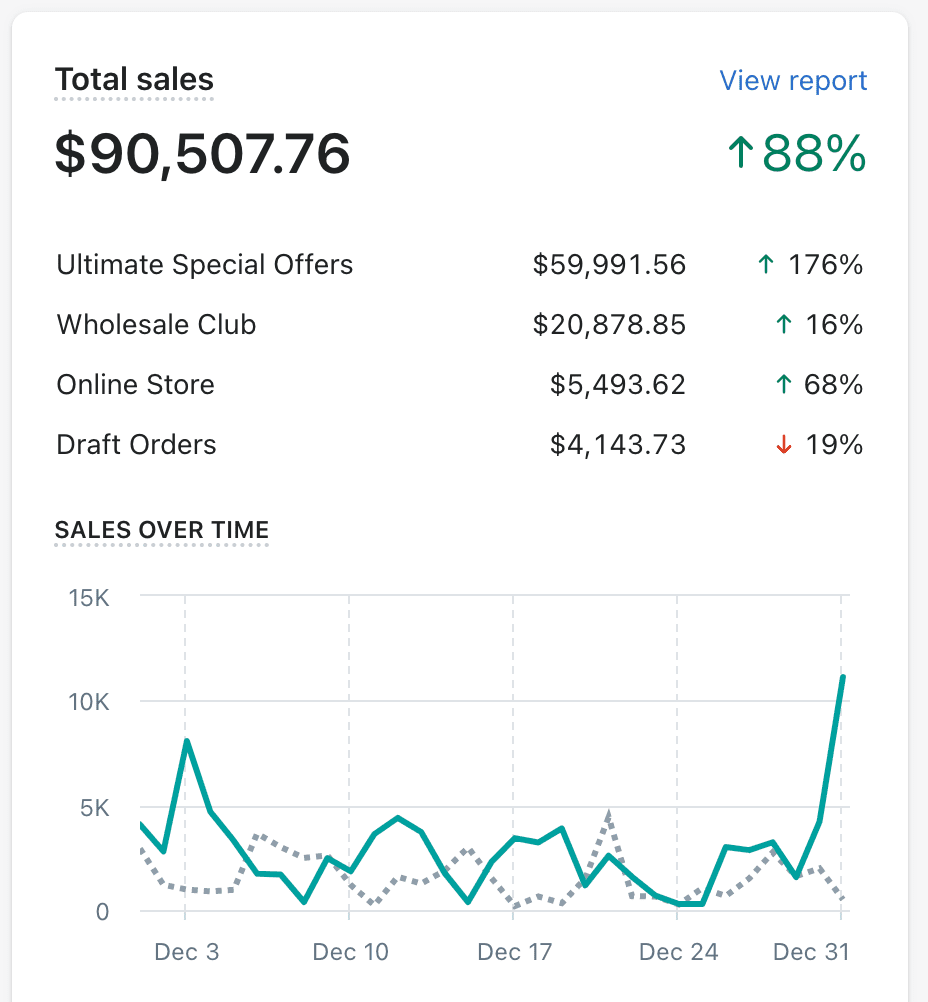Image resolution: width=928 pixels, height=1002 pixels.
Task: Click the $59,991.56 sales amount
Action: [x=609, y=265]
